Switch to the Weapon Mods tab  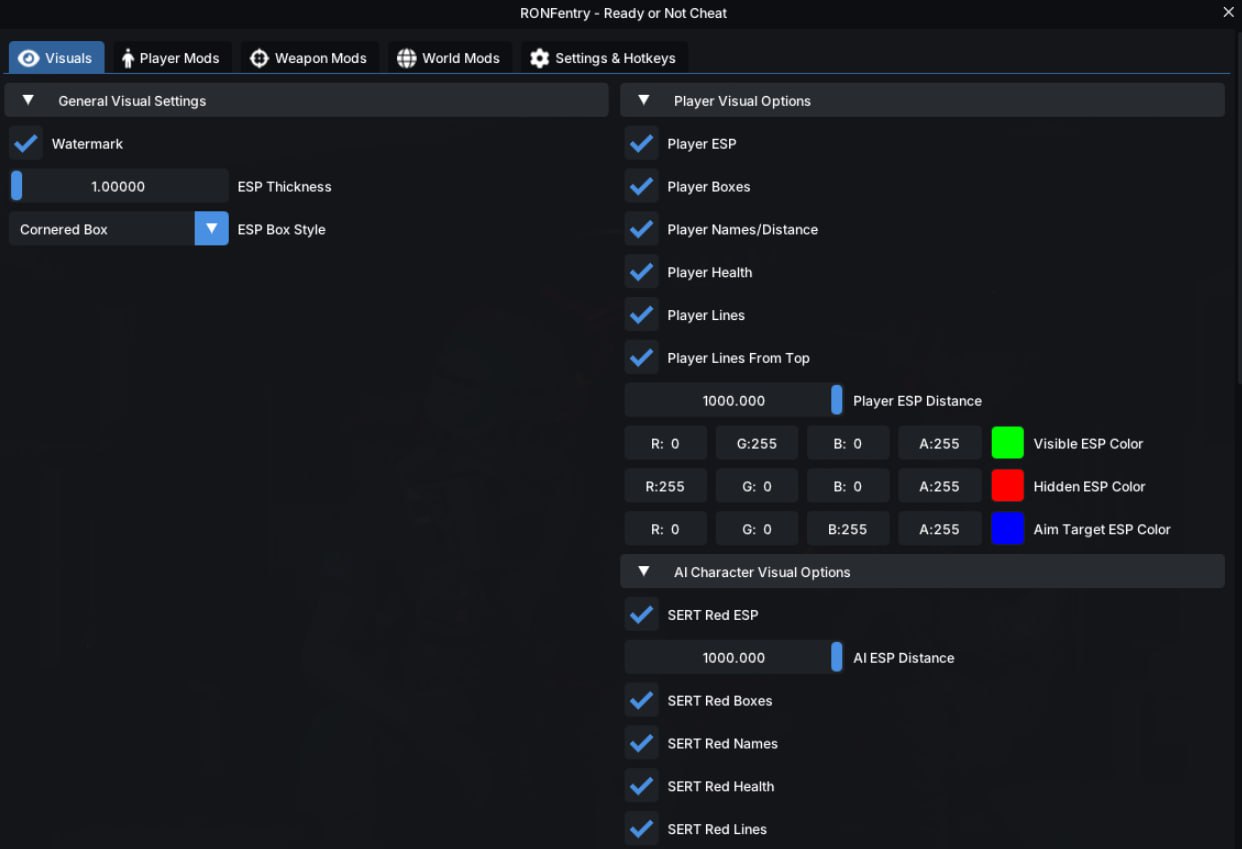(x=308, y=58)
